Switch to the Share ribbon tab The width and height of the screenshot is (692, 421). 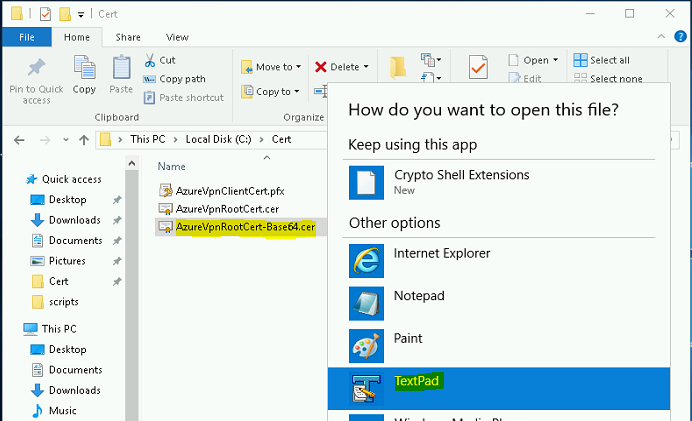128,37
